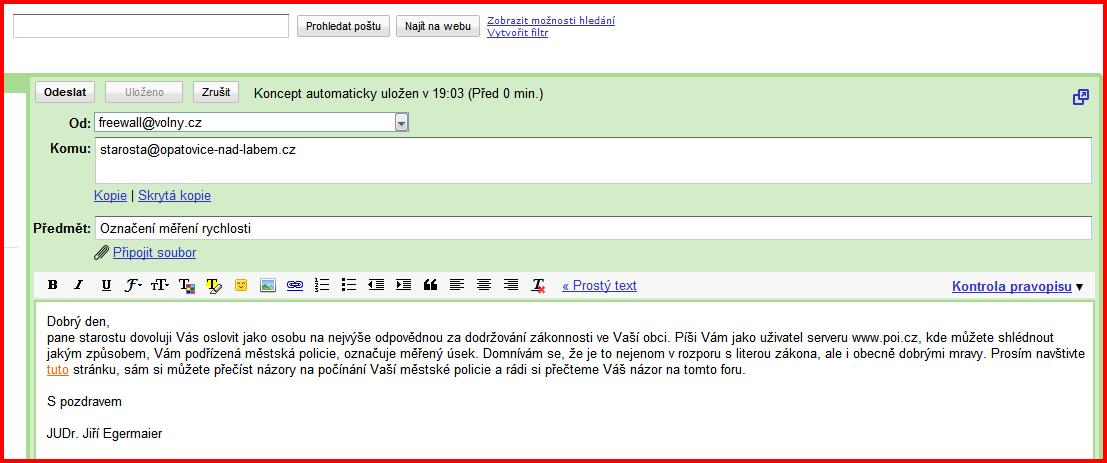Open the font family dropdown

tap(133, 286)
